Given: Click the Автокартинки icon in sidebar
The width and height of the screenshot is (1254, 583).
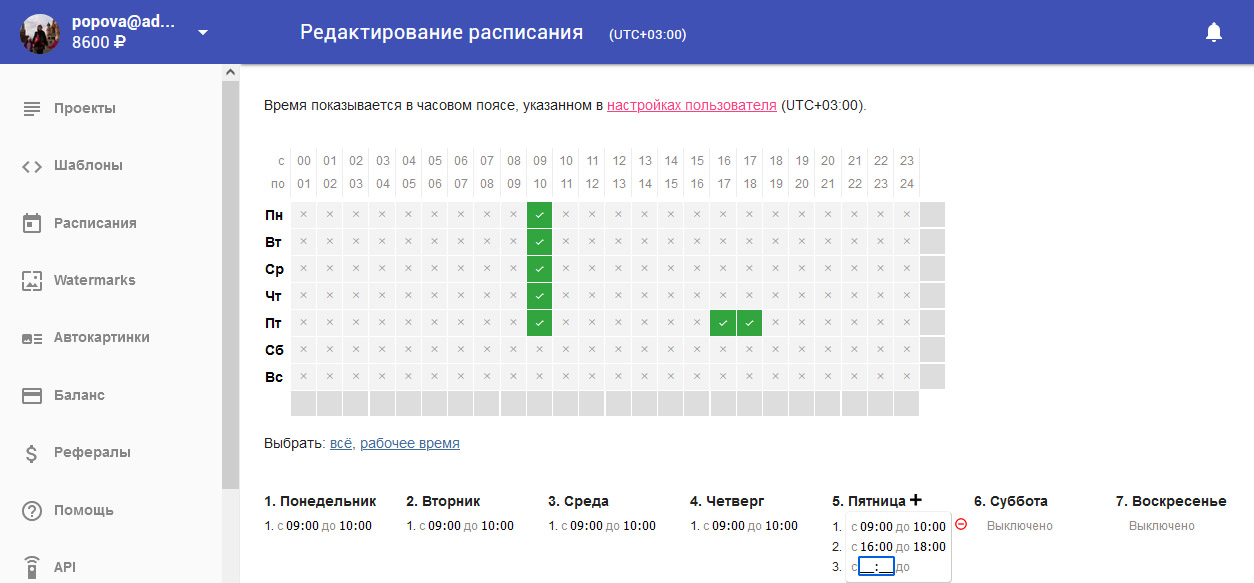Looking at the screenshot, I should coord(32,338).
